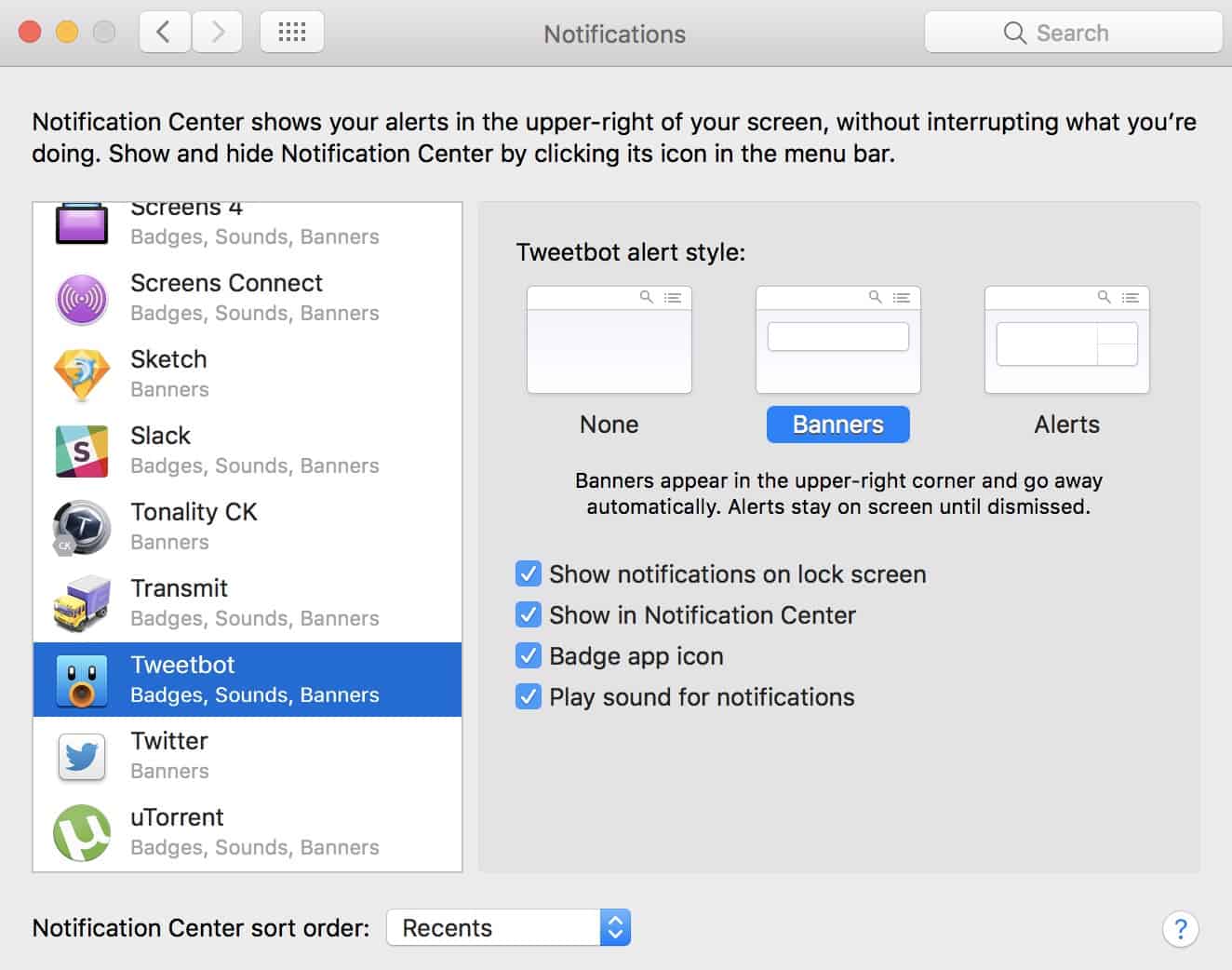Click the Slack app icon

[82, 451]
